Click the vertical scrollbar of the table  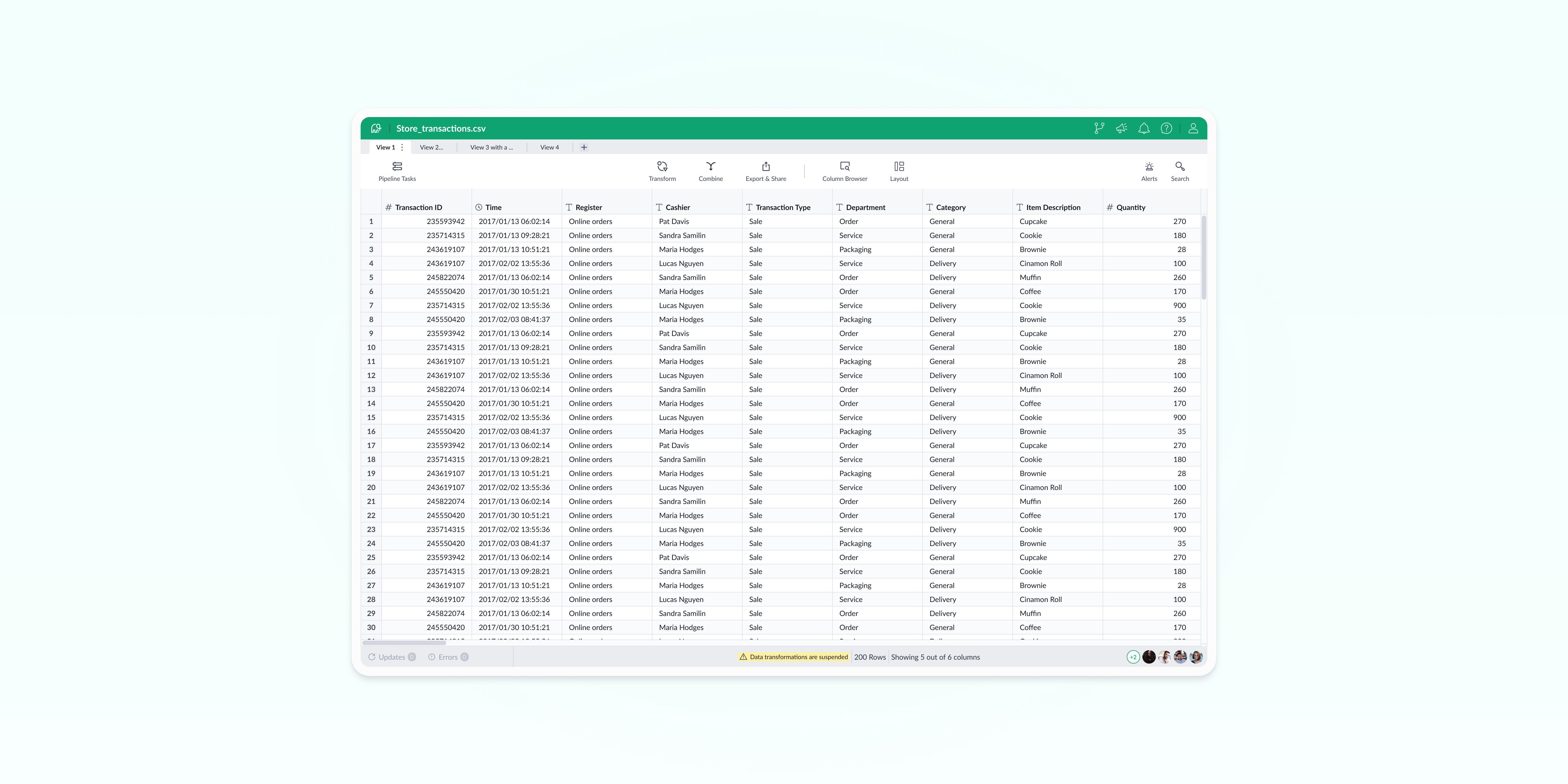coord(1203,258)
